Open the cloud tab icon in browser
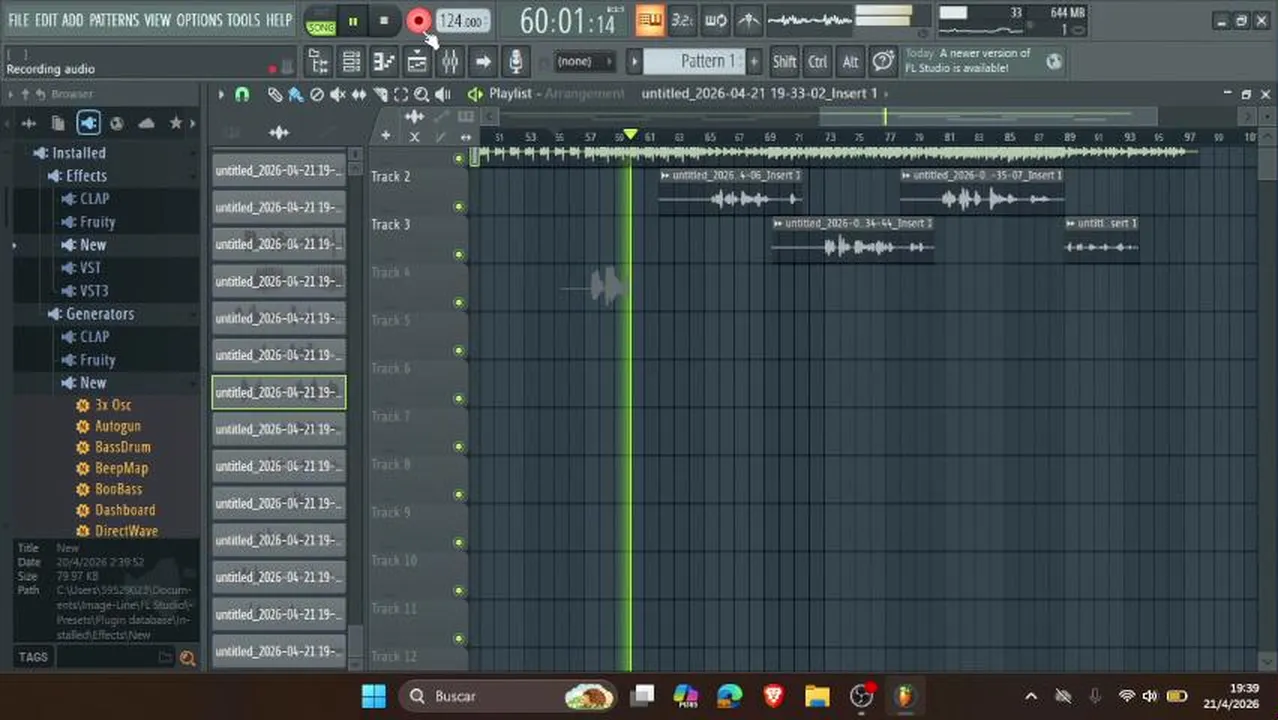The width and height of the screenshot is (1278, 720). click(x=147, y=123)
